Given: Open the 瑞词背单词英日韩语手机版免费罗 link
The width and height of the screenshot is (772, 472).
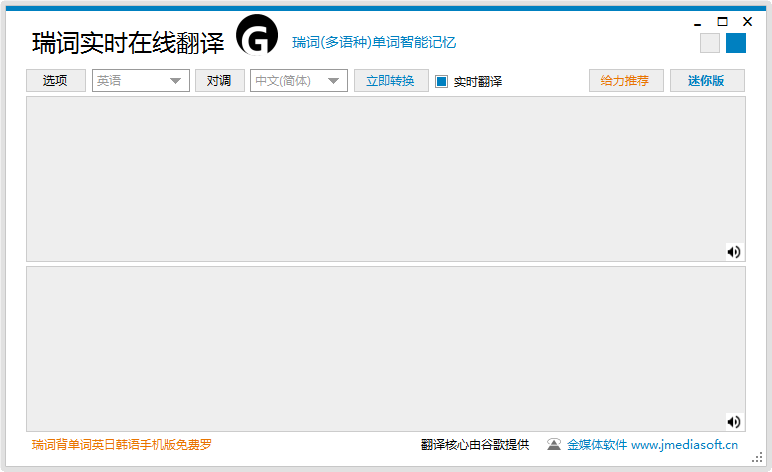Looking at the screenshot, I should tap(122, 444).
